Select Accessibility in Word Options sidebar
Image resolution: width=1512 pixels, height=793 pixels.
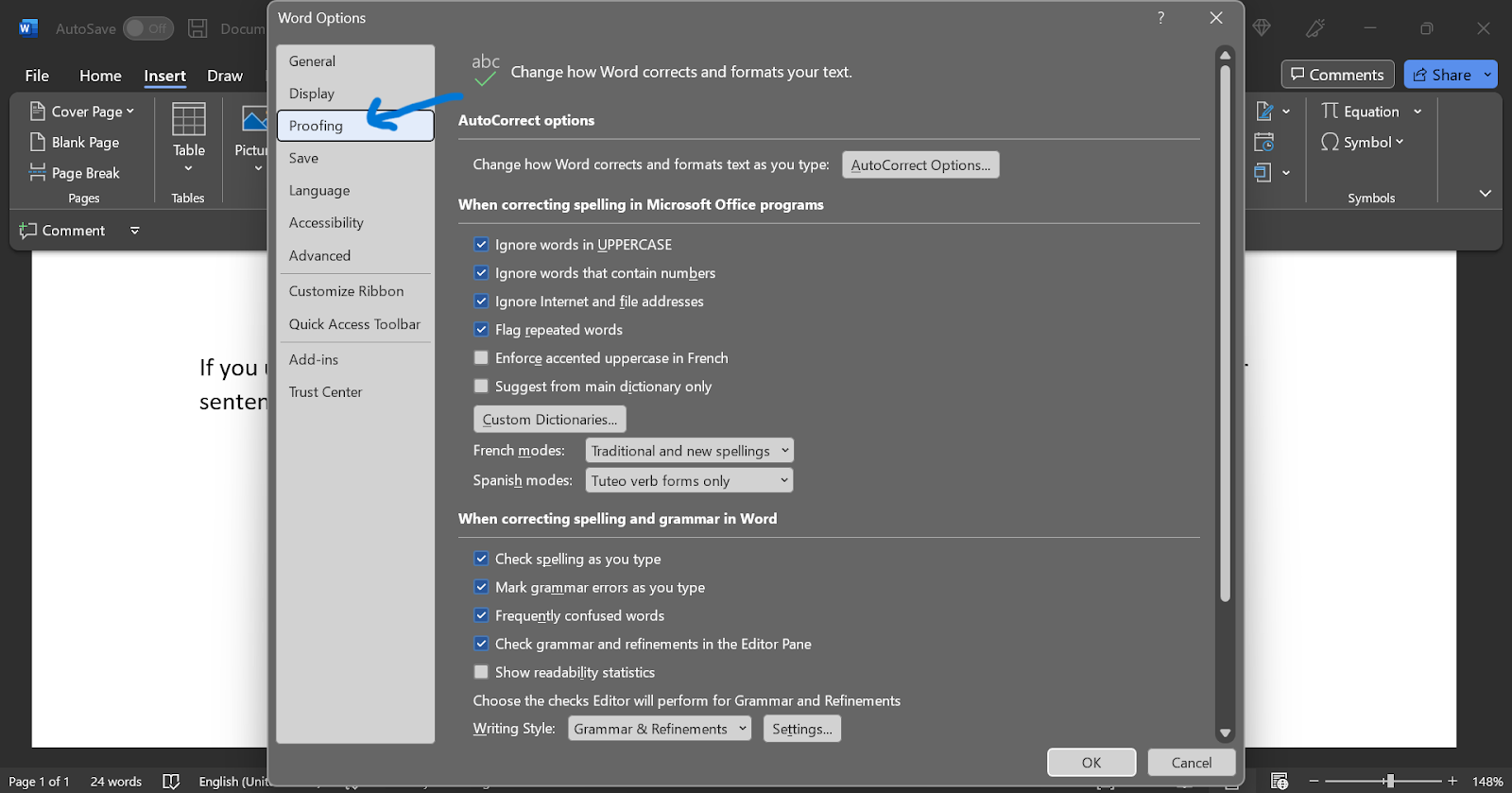(x=355, y=222)
